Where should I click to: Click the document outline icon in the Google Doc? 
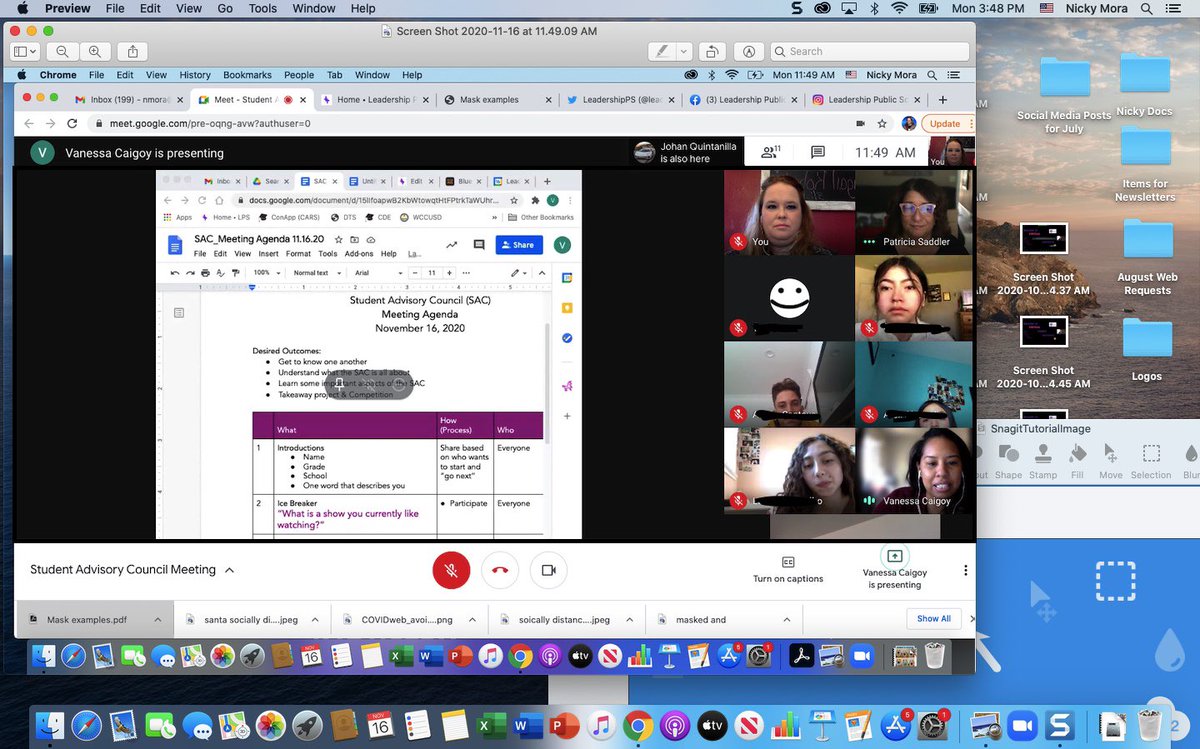click(179, 313)
